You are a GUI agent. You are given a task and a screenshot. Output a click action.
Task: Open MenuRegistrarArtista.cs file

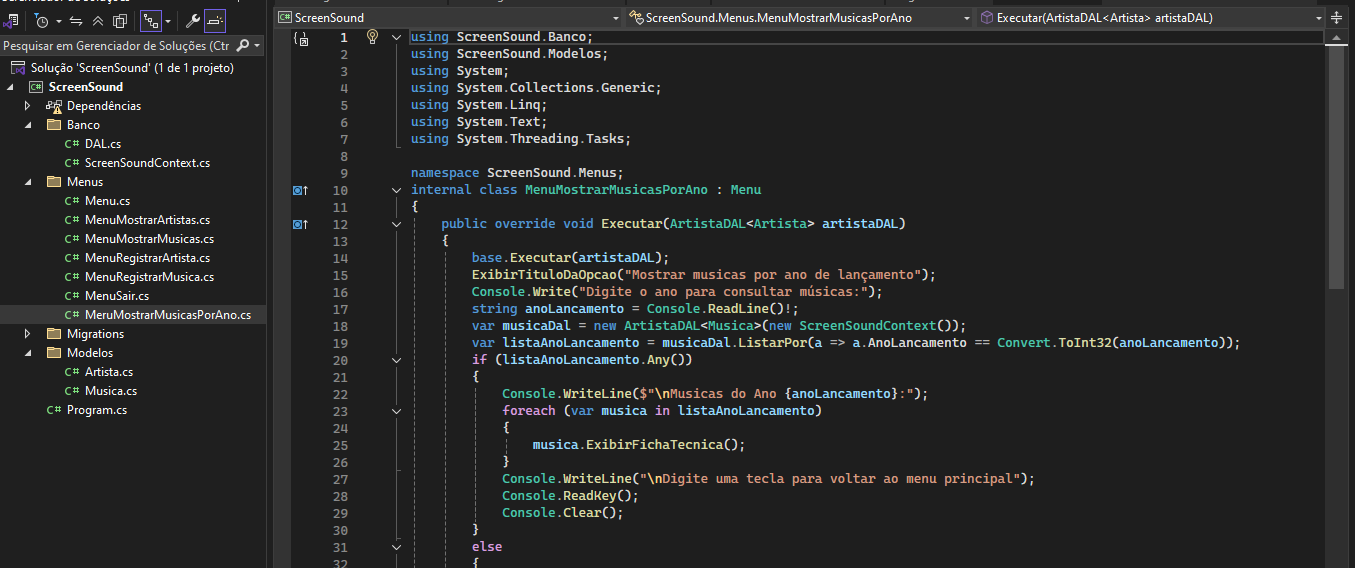[147, 258]
